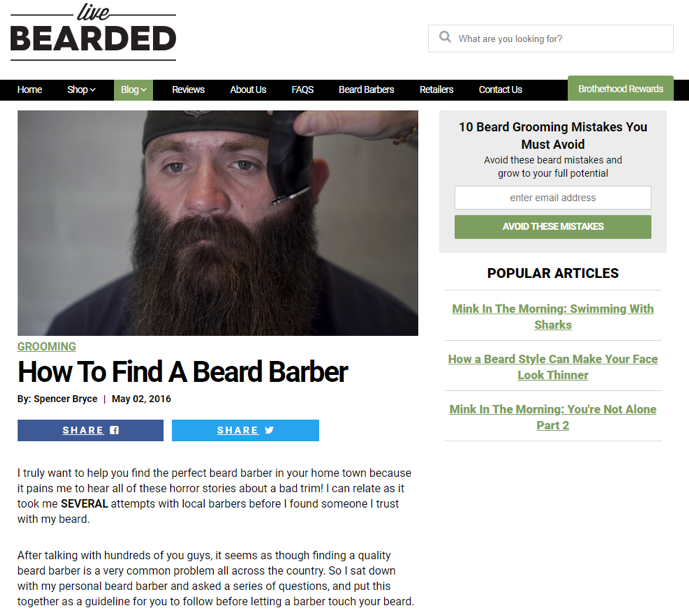
Task: Click the Twitter bird icon on Share button
Action: coord(269,430)
